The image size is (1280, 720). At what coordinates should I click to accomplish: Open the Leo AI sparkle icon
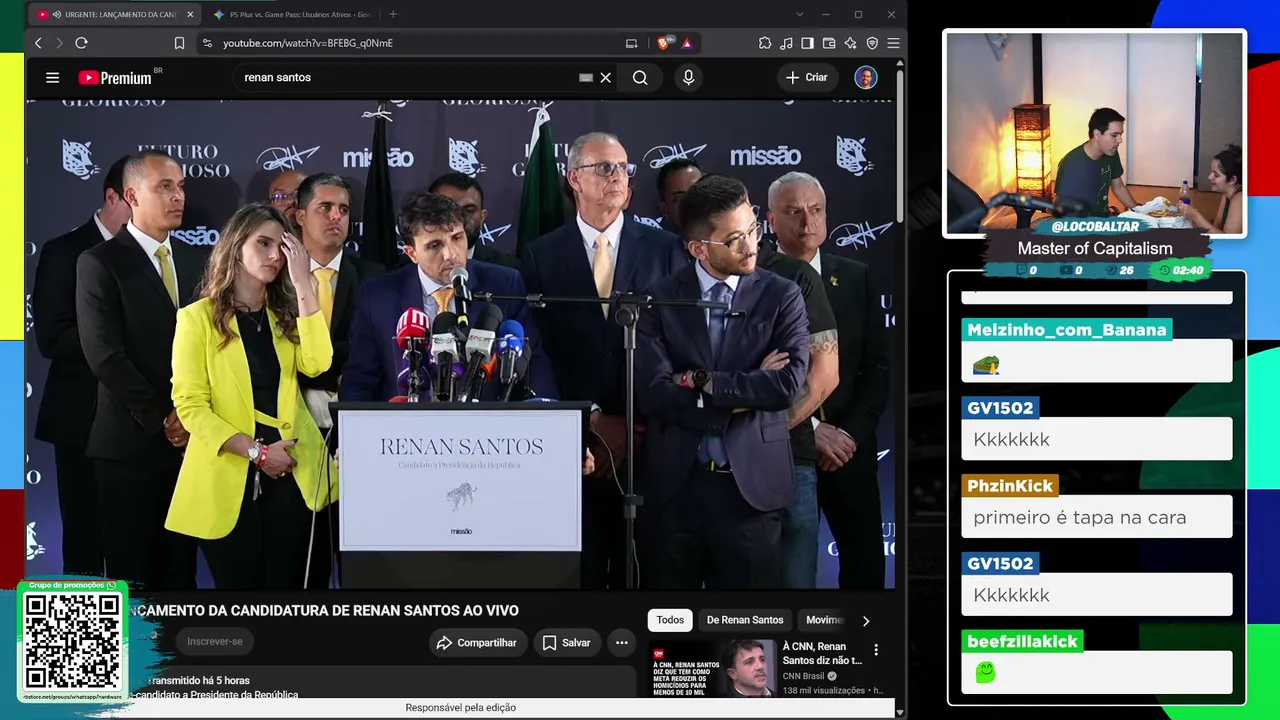coord(850,43)
